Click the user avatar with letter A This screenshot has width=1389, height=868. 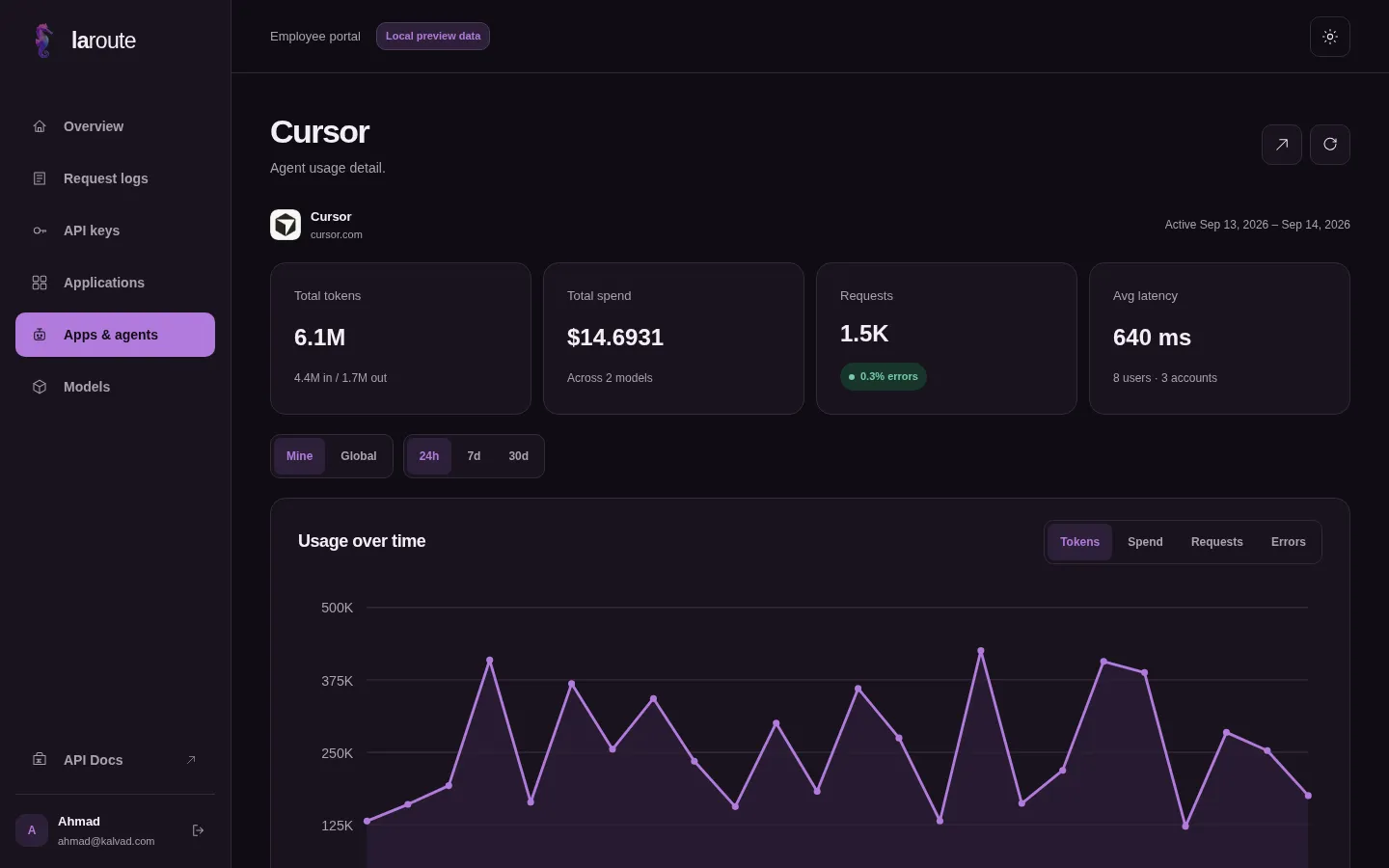click(x=32, y=830)
